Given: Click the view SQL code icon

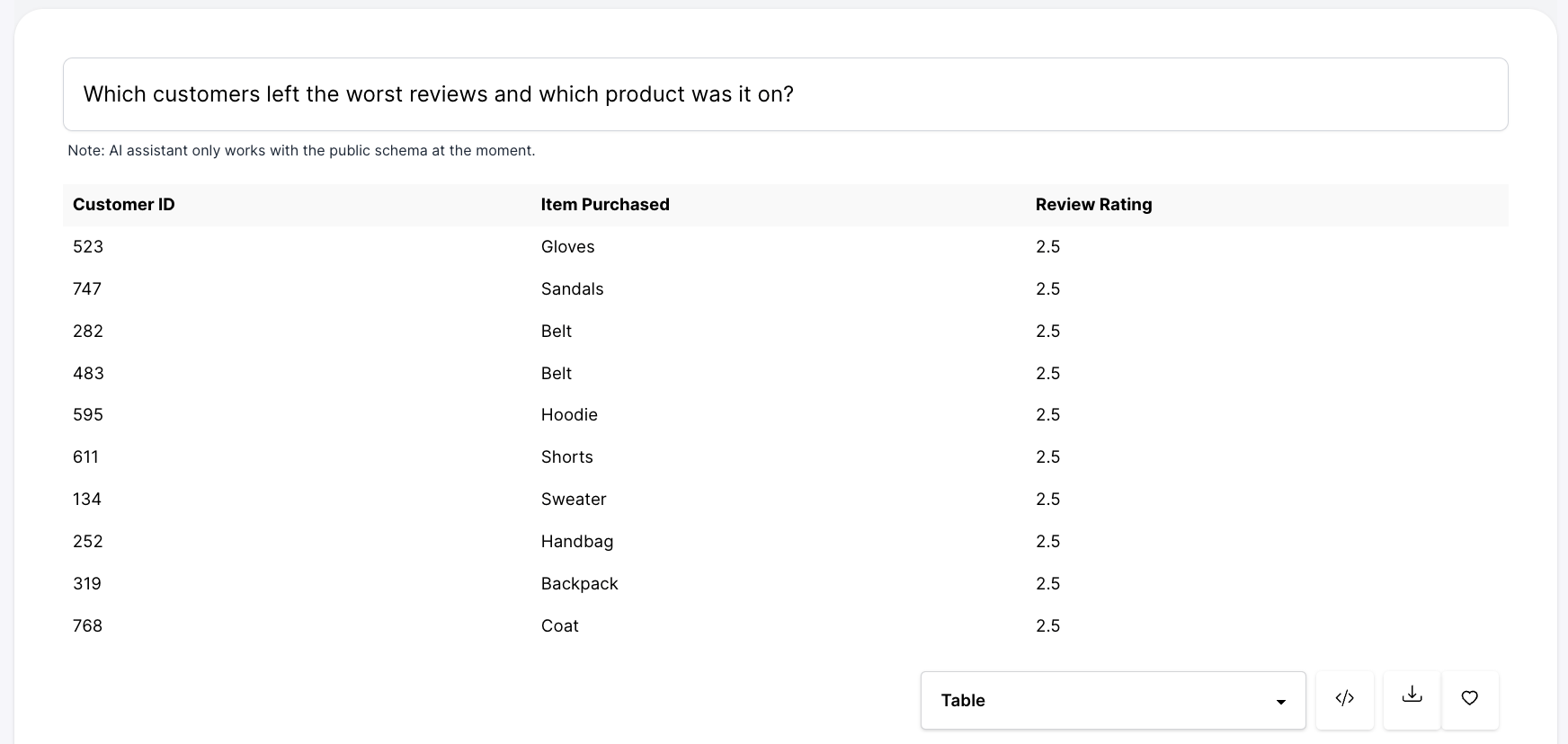Looking at the screenshot, I should tap(1344, 699).
